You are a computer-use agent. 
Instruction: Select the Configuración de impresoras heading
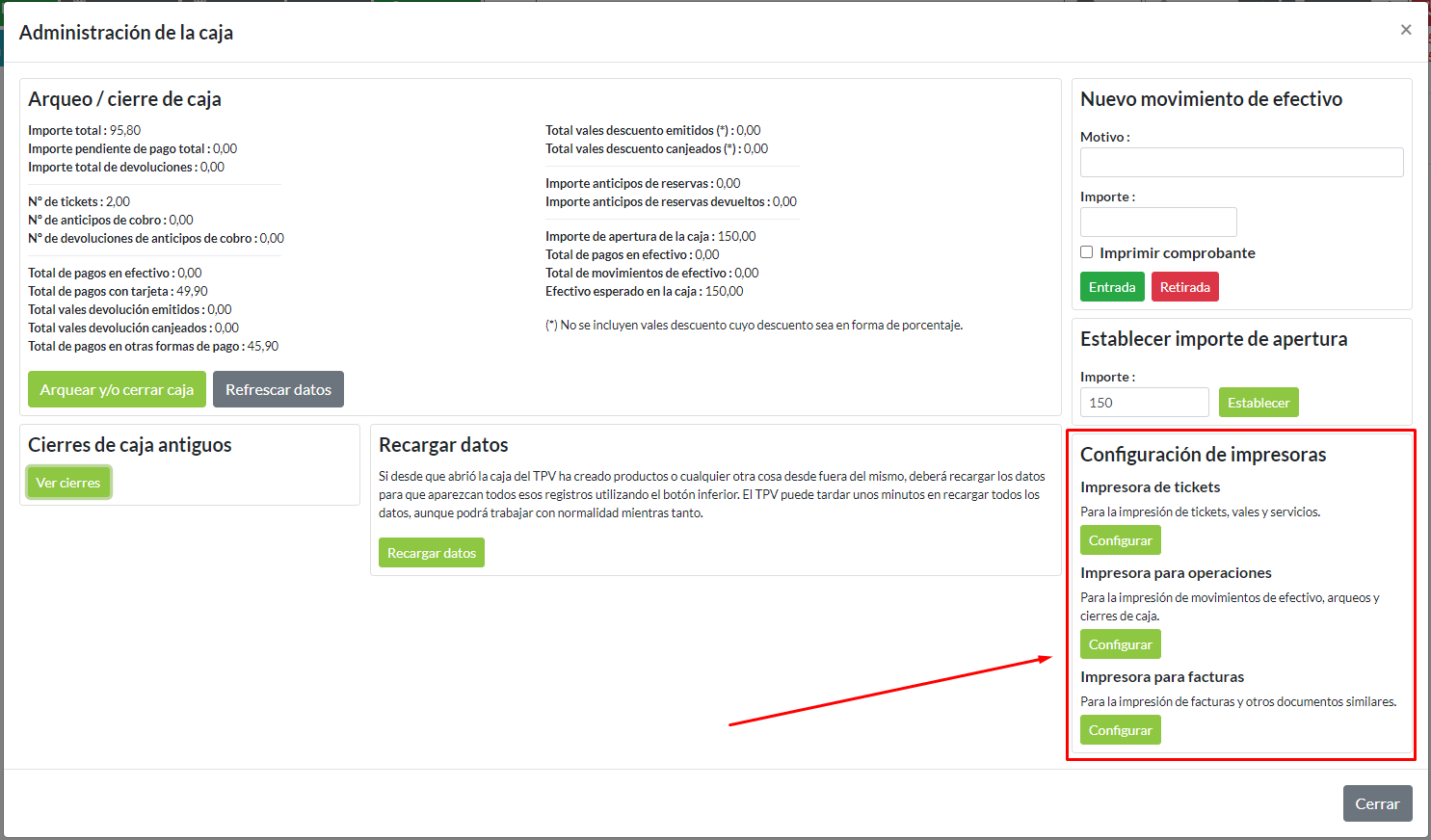point(1203,455)
